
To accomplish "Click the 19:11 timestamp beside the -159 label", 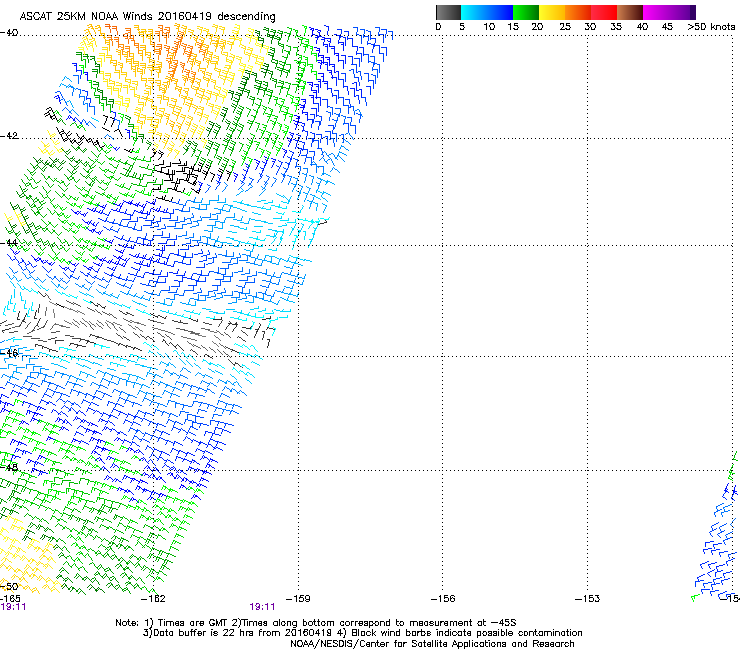I will click(x=262, y=607).
